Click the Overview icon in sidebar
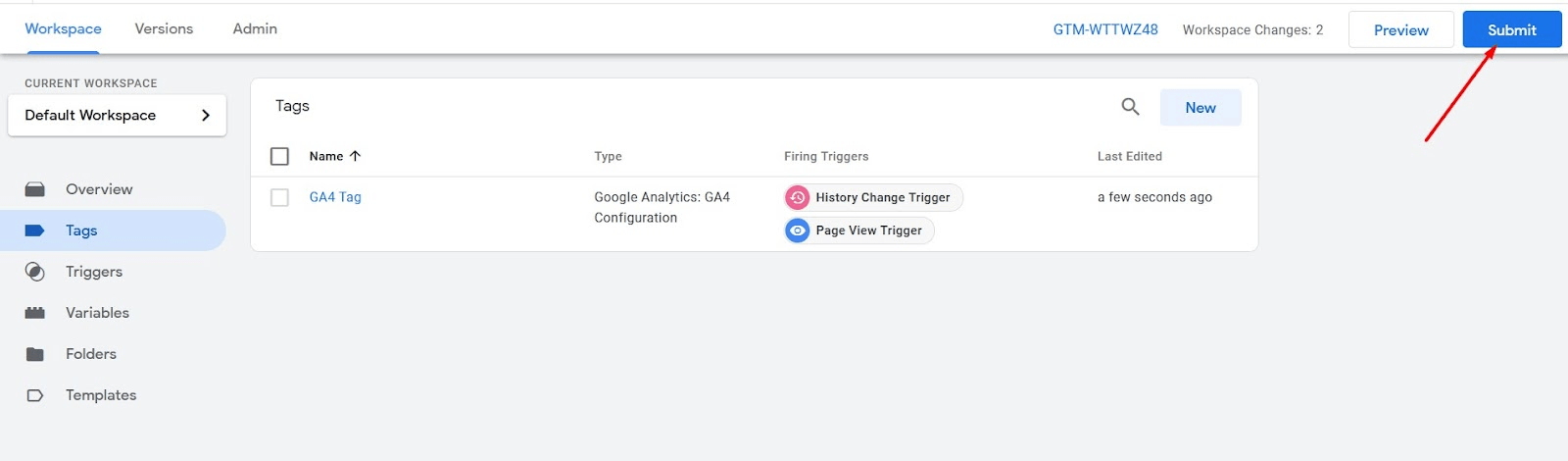 click(x=35, y=189)
